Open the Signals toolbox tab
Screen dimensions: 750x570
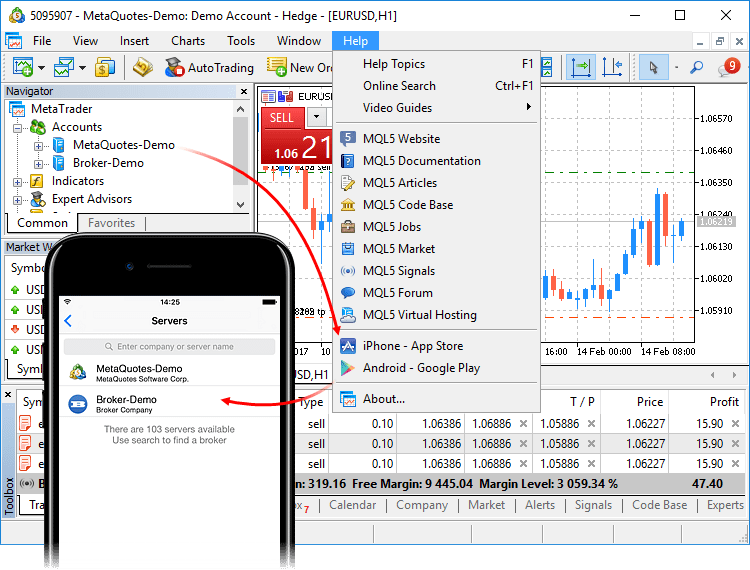tap(593, 505)
